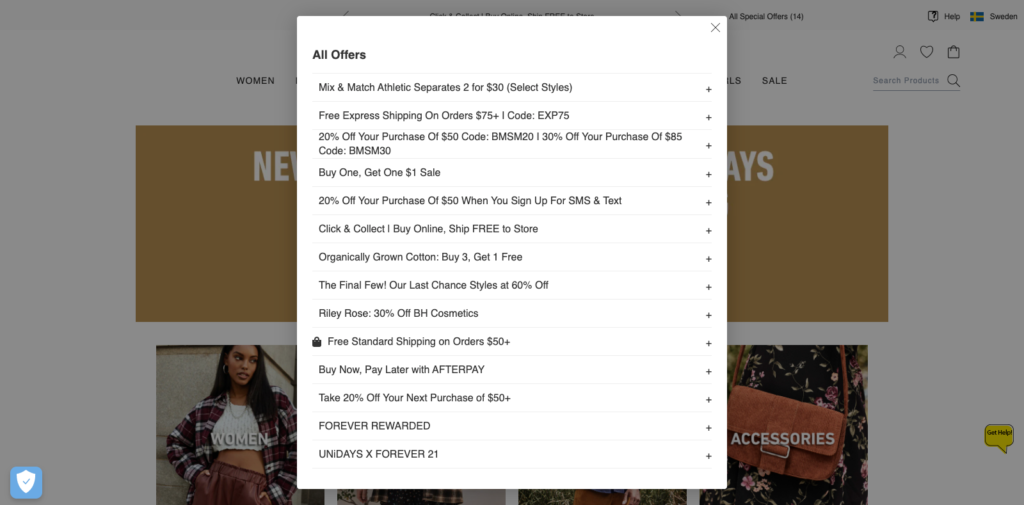
Task: Open the SALE navigation menu
Action: [775, 81]
